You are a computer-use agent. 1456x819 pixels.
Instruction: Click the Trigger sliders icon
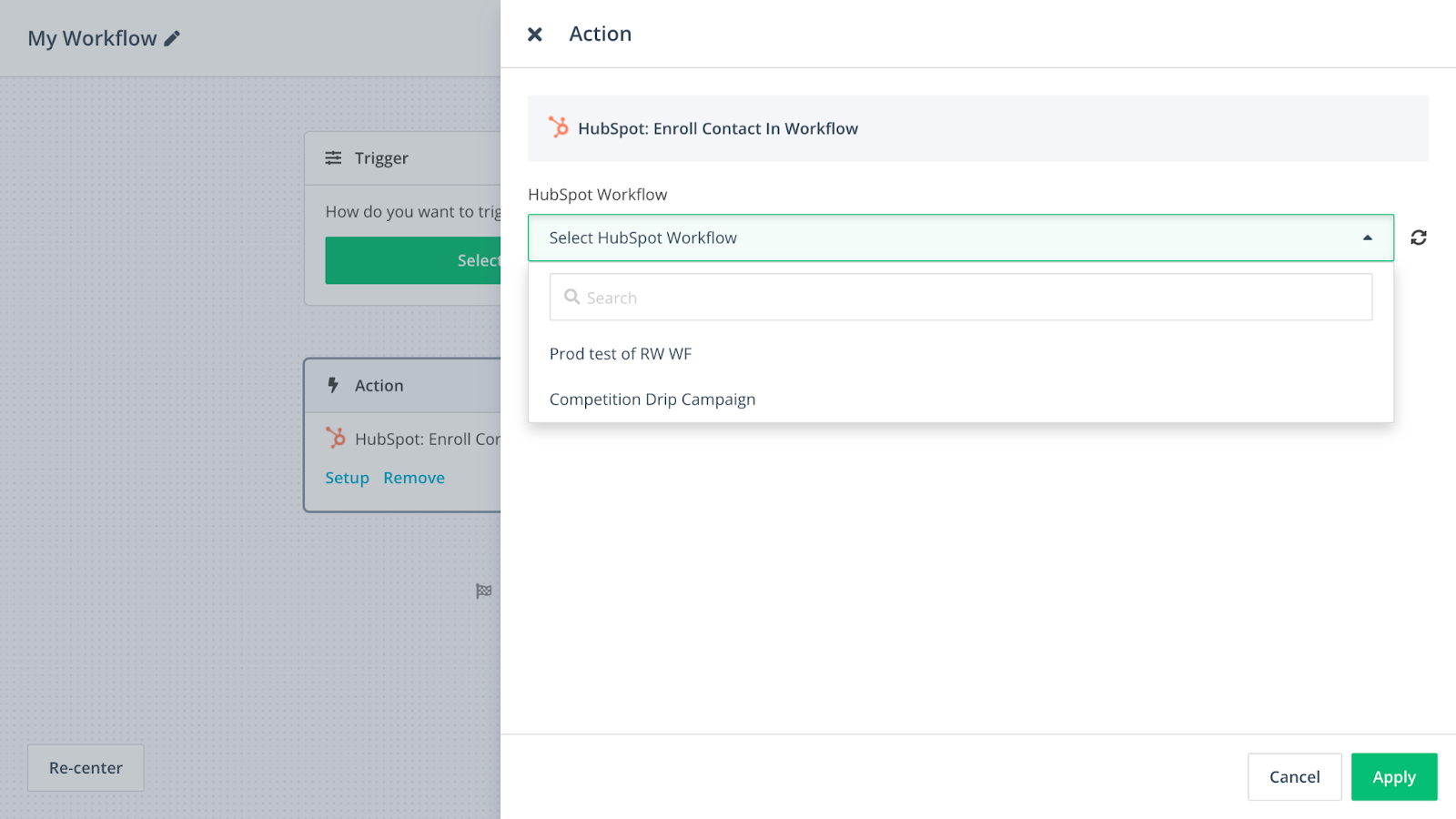(x=334, y=158)
